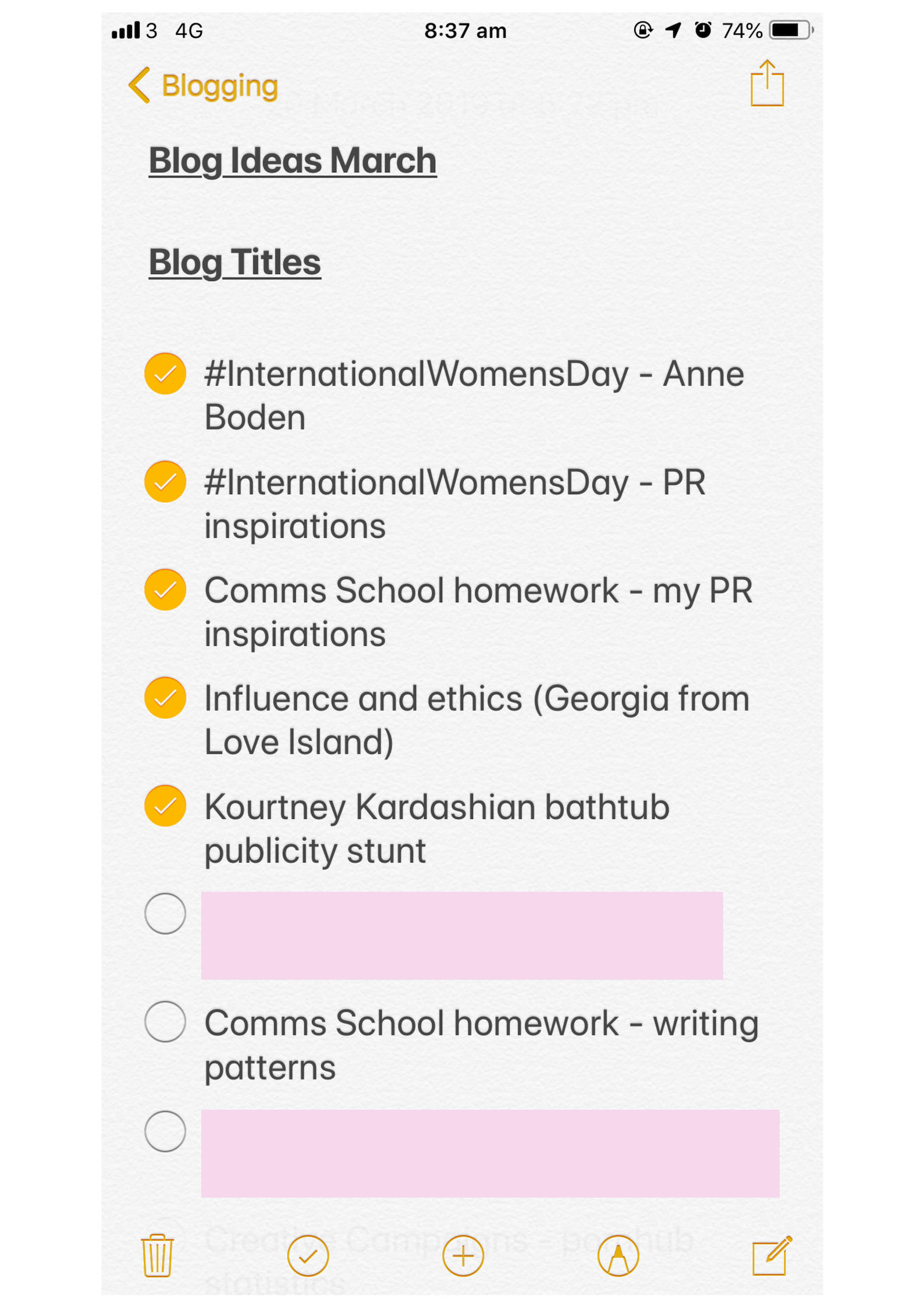This screenshot has height=1307, width=924.
Task: Go back using the chevron arrow
Action: click(x=140, y=85)
